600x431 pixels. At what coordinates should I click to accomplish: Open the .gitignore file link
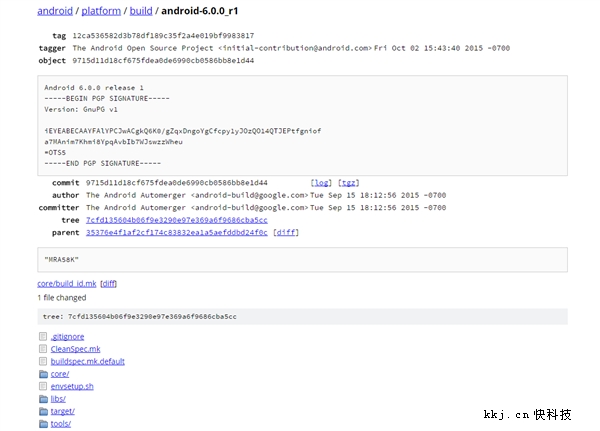pyautogui.click(x=67, y=337)
